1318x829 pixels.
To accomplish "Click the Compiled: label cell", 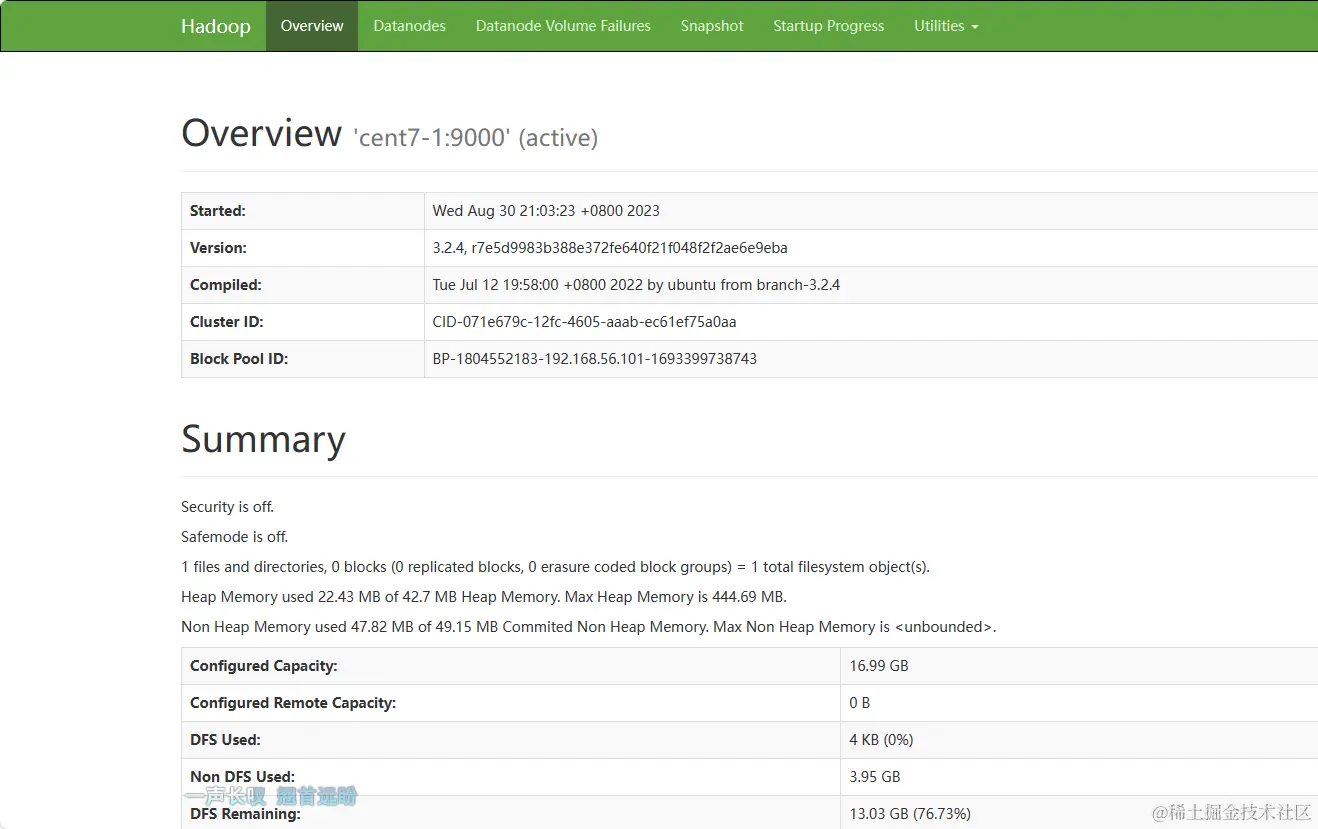I will click(x=303, y=285).
